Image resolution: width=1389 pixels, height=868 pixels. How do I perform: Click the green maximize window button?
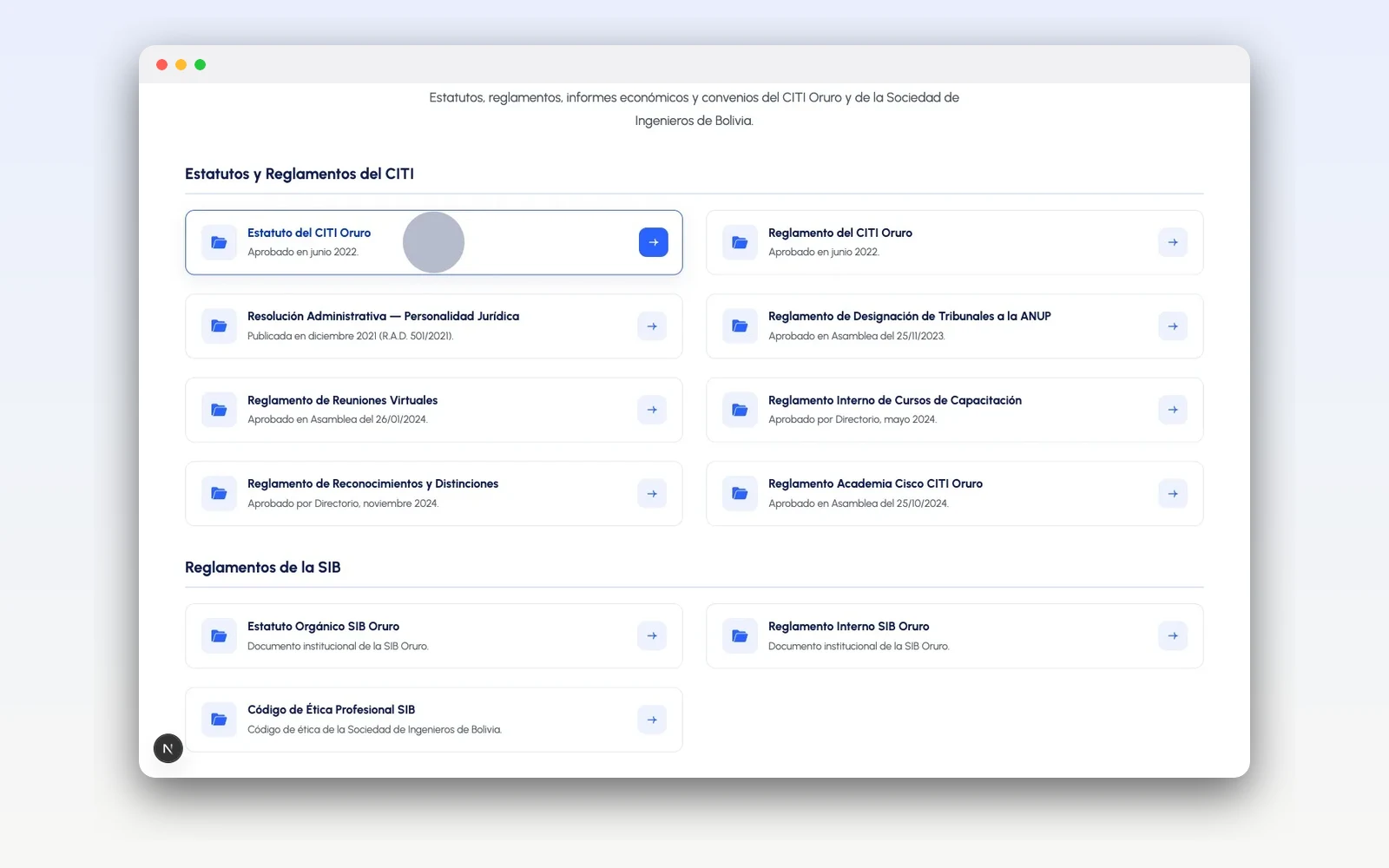tap(200, 65)
